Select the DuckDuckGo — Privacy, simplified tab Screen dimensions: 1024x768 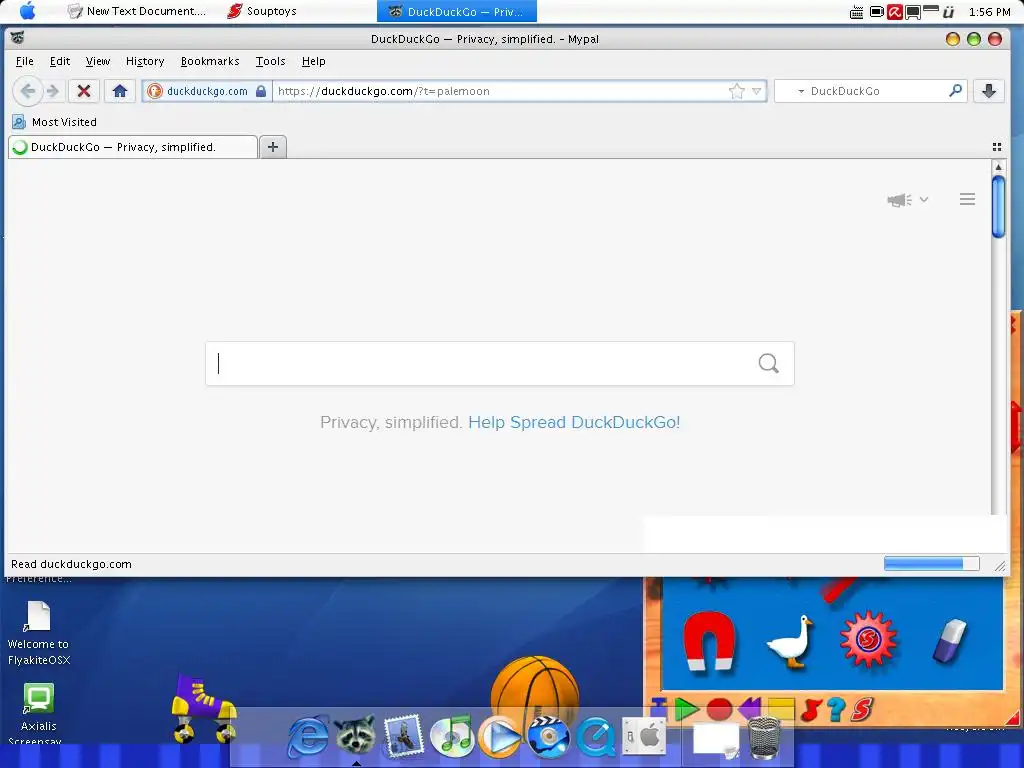coord(133,147)
